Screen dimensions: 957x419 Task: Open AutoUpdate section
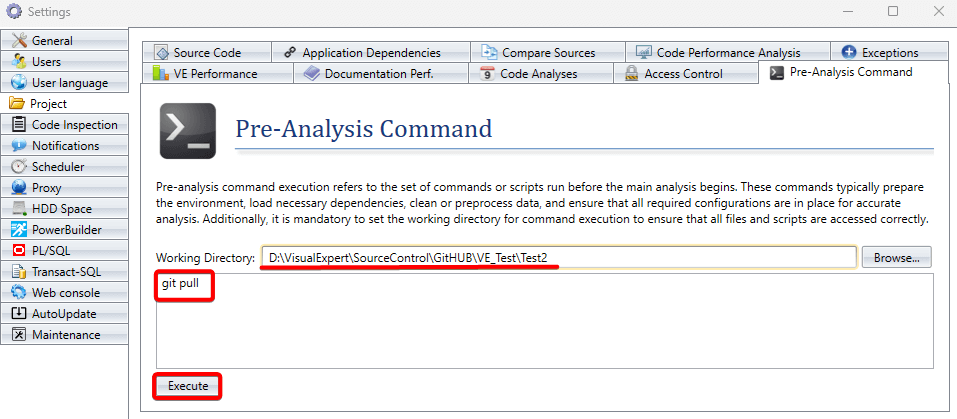(64, 314)
